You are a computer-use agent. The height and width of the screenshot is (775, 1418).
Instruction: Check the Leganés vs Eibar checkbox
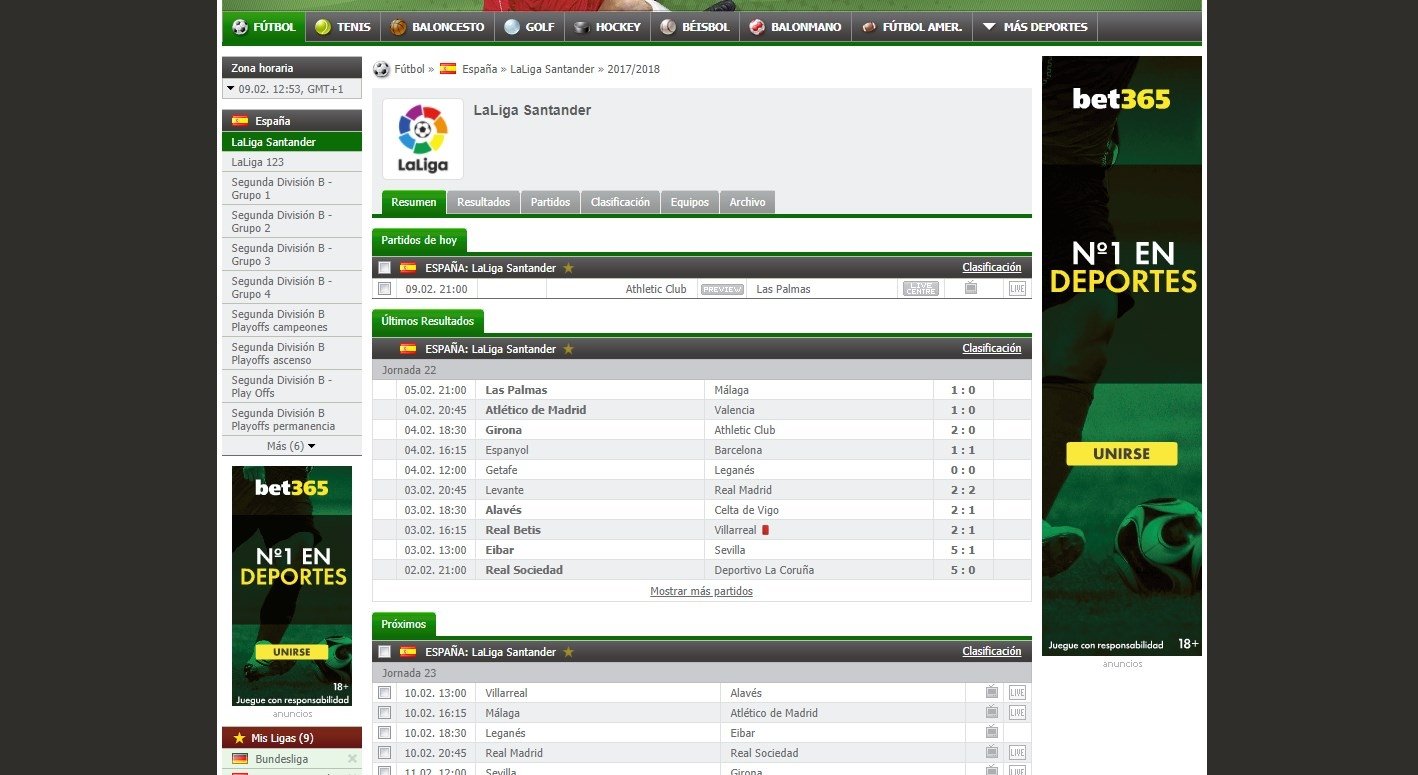coord(385,733)
